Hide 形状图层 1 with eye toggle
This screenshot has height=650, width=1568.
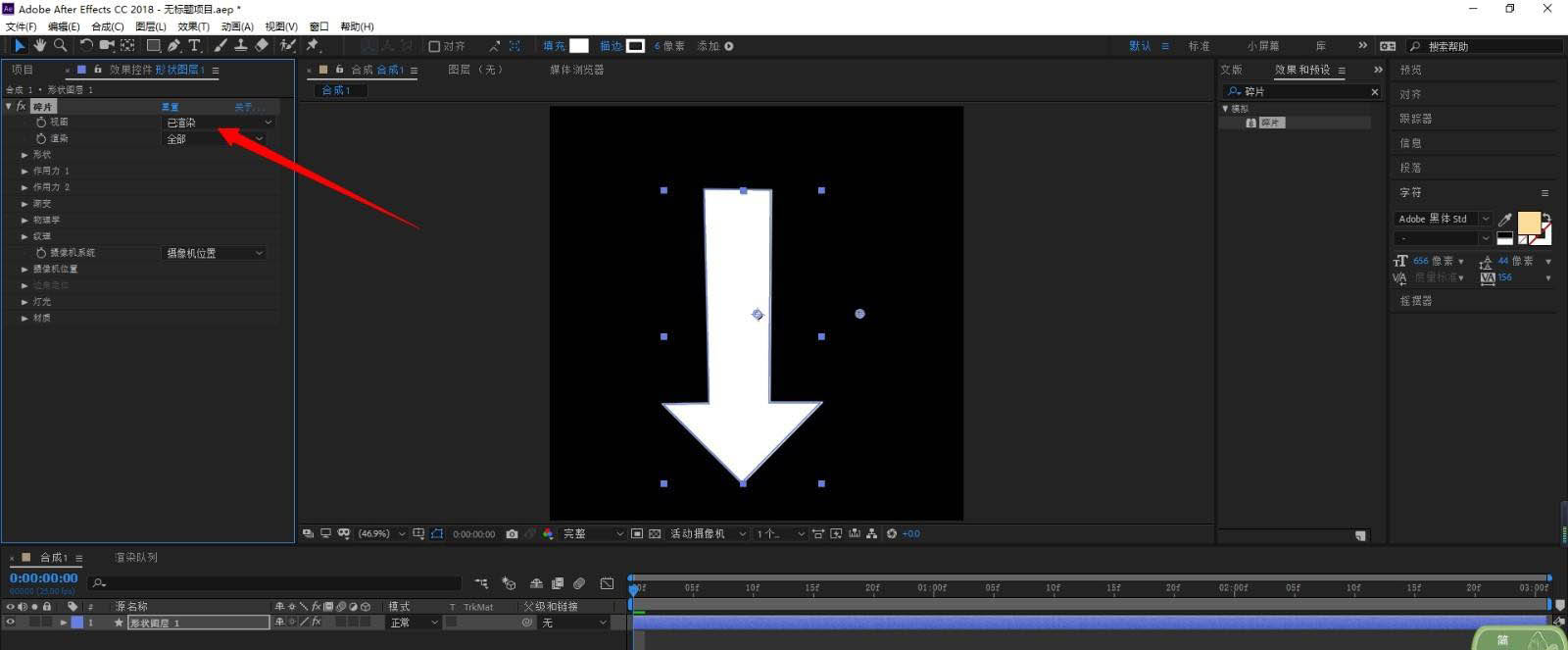(x=11, y=623)
